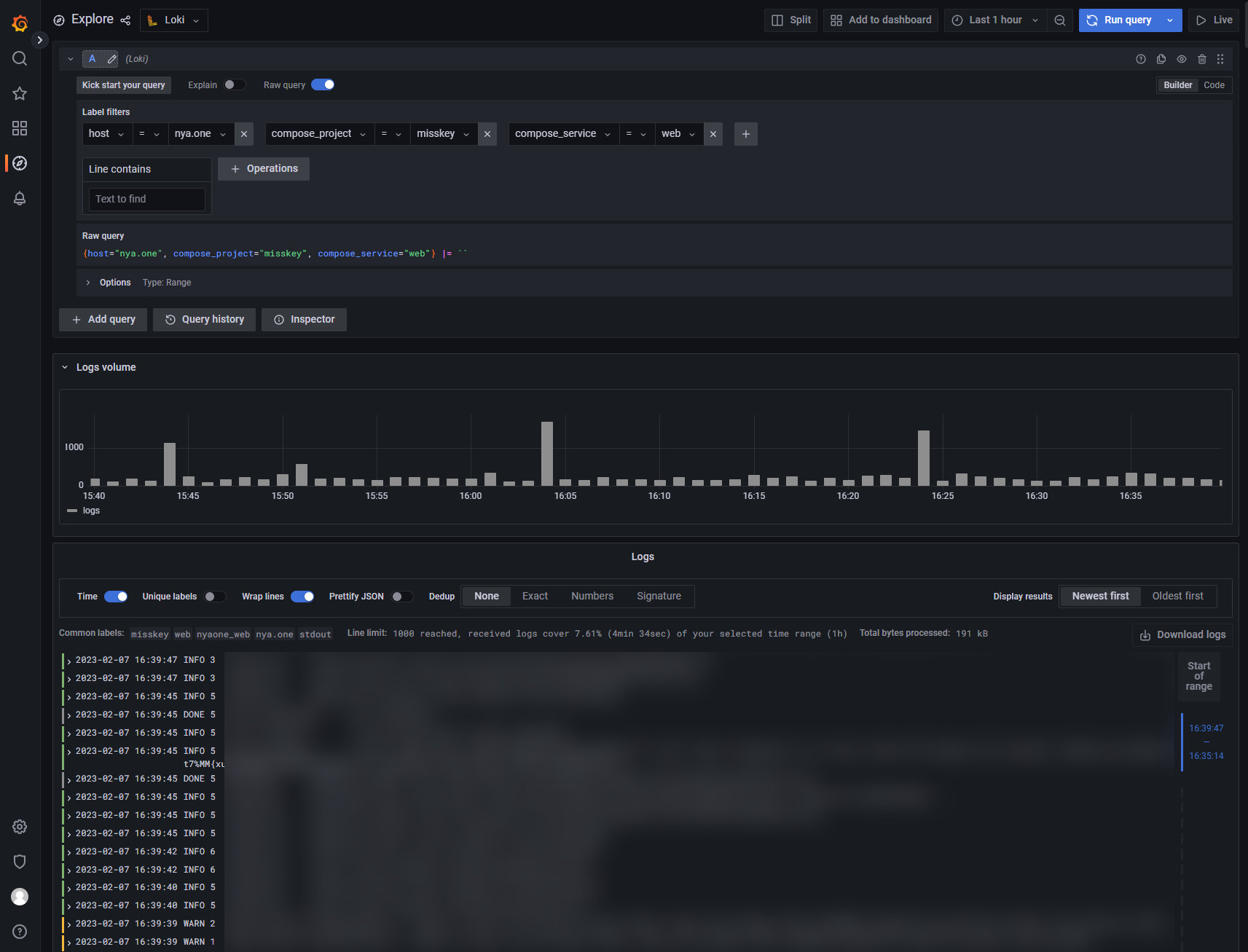Open Alerting bell icon in sidebar
The width and height of the screenshot is (1248, 952).
click(20, 198)
